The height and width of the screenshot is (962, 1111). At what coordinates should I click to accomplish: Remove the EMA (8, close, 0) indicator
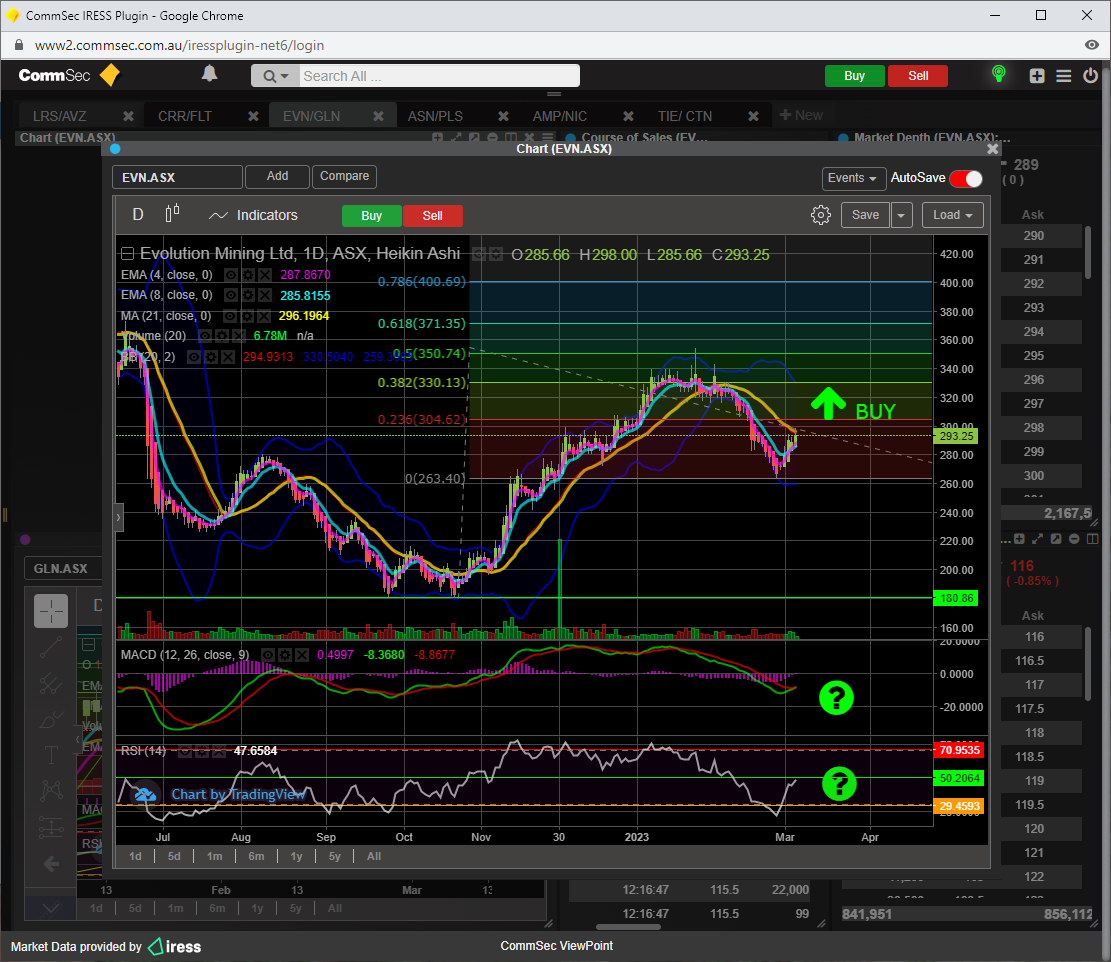[x=264, y=295]
